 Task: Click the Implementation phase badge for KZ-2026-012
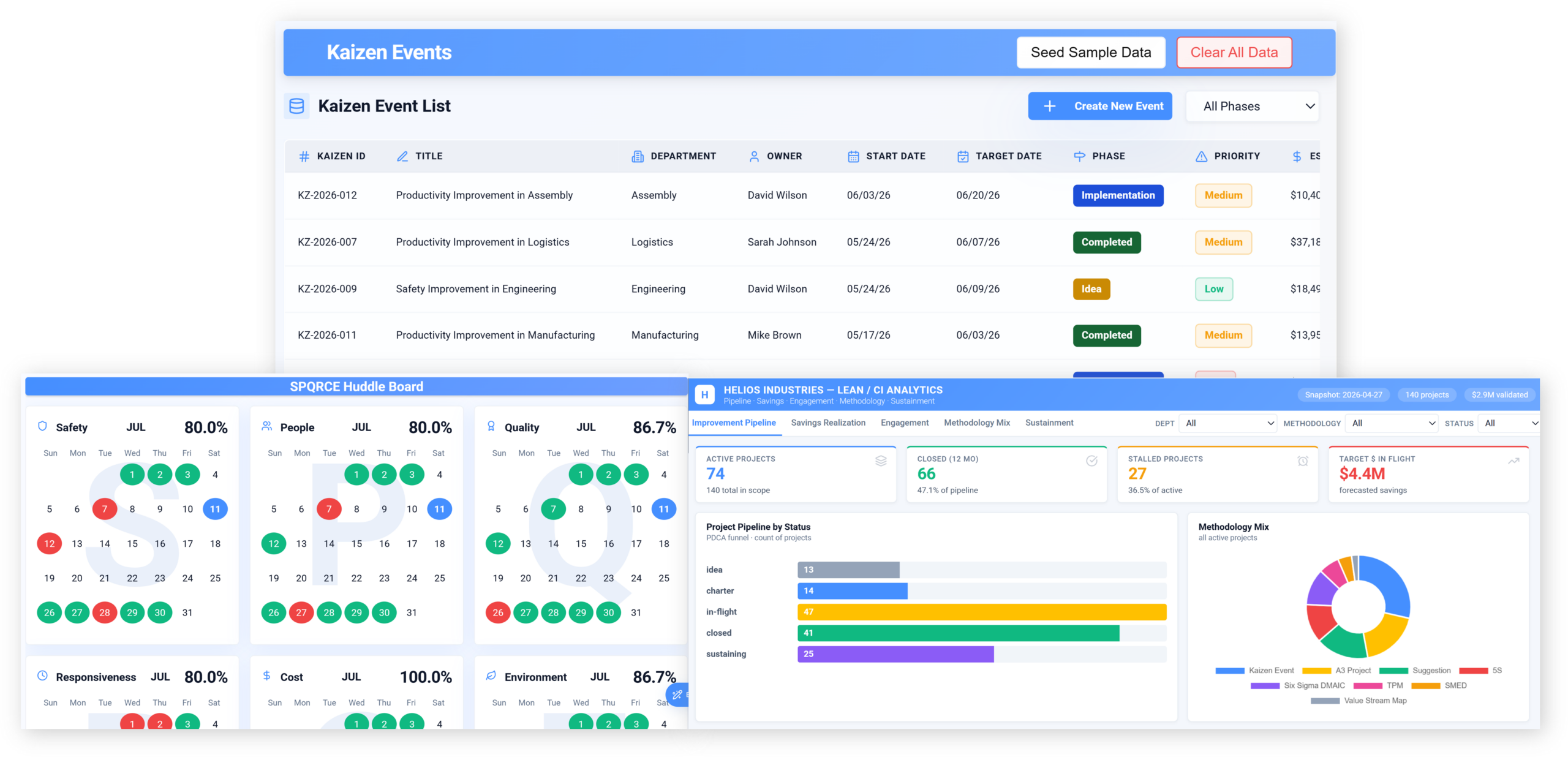point(1118,195)
